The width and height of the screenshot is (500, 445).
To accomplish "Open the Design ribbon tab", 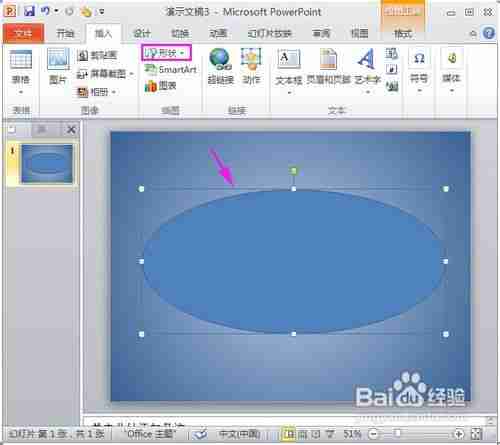I will tap(142, 33).
